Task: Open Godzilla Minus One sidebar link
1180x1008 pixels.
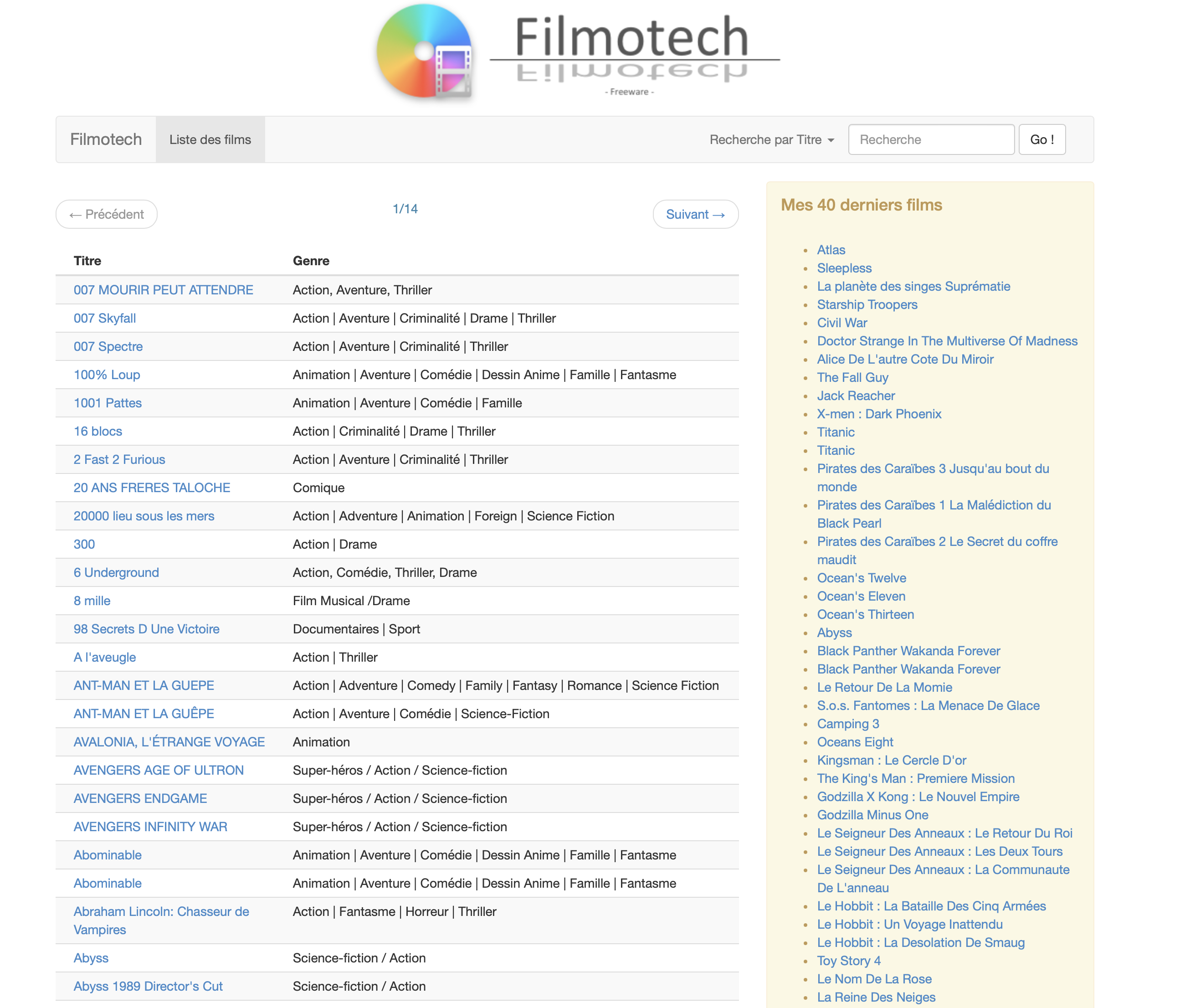Action: 872,815
